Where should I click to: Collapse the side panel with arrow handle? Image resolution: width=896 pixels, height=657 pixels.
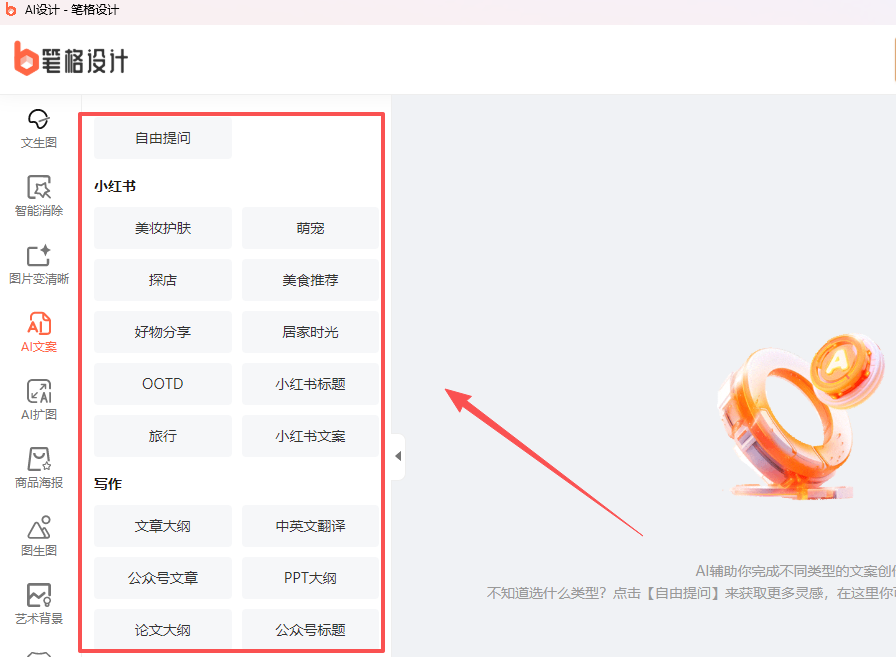click(398, 456)
